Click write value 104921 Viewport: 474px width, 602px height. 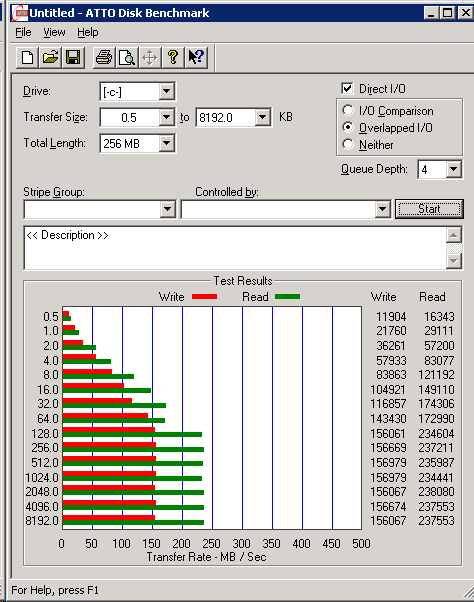pos(388,390)
